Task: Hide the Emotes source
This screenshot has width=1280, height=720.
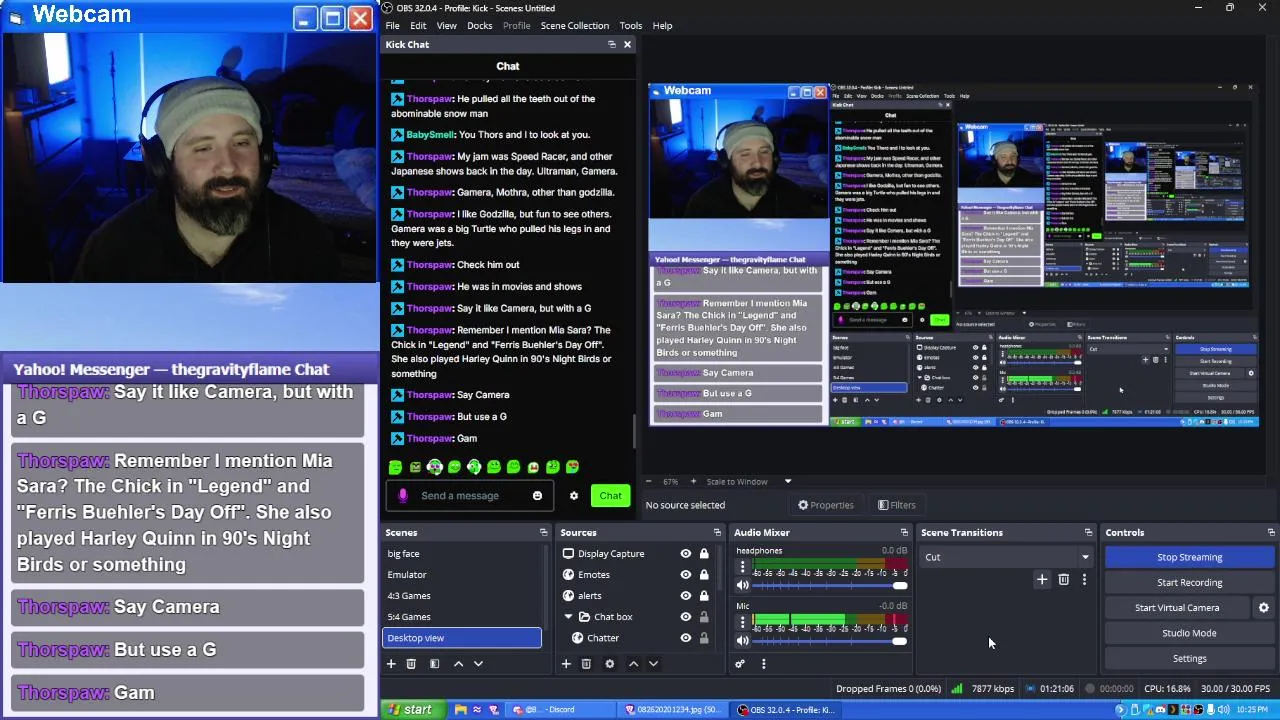Action: (x=685, y=575)
